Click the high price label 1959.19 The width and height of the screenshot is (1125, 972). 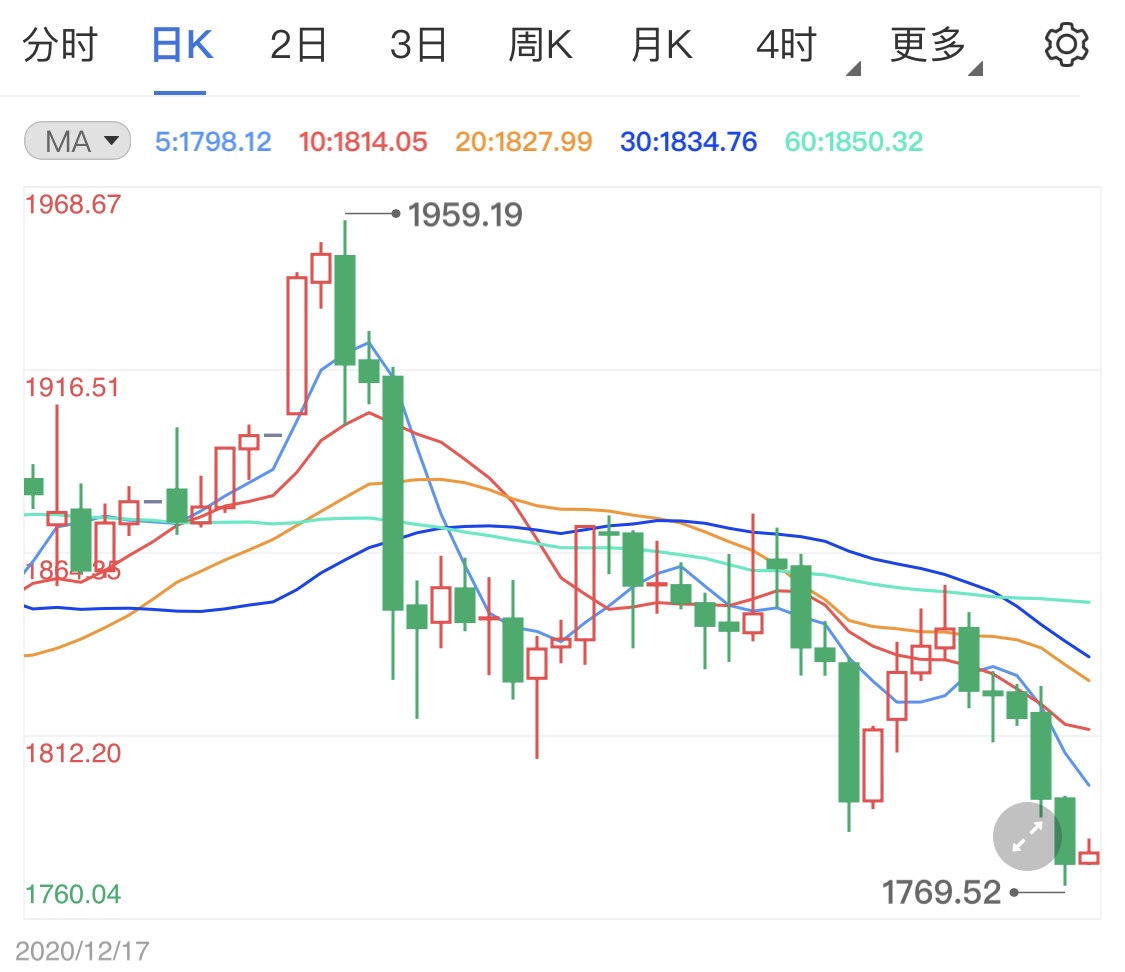click(465, 214)
